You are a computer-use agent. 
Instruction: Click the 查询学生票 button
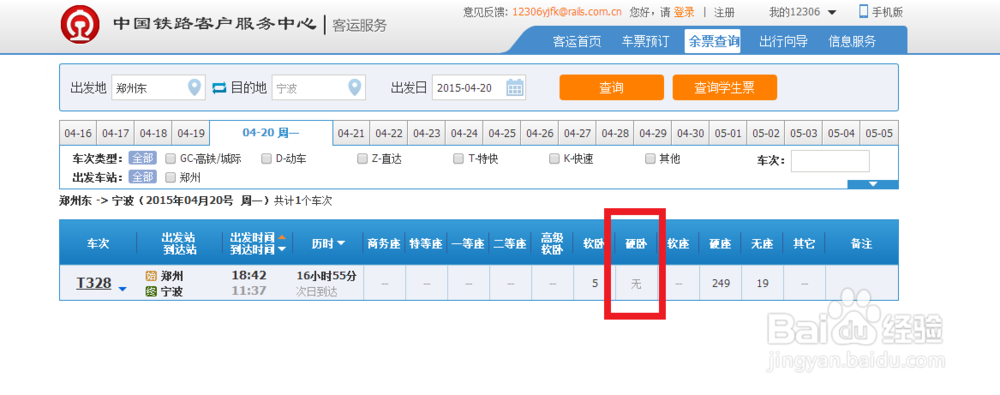pos(724,87)
